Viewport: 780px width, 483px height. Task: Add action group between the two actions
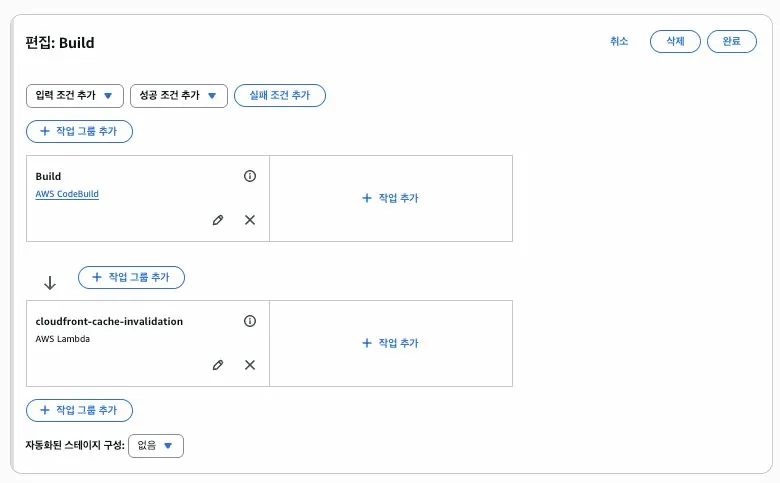[x=131, y=277]
